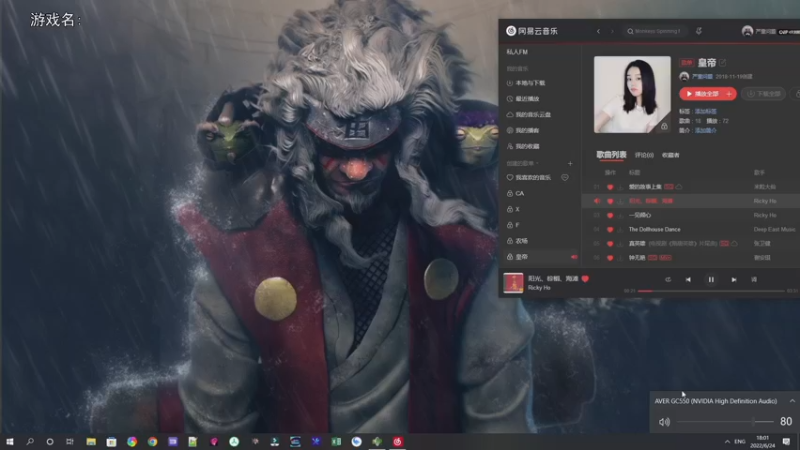Switch to 歌曲列表 tab
Screen dimensions: 800x450
611,155
